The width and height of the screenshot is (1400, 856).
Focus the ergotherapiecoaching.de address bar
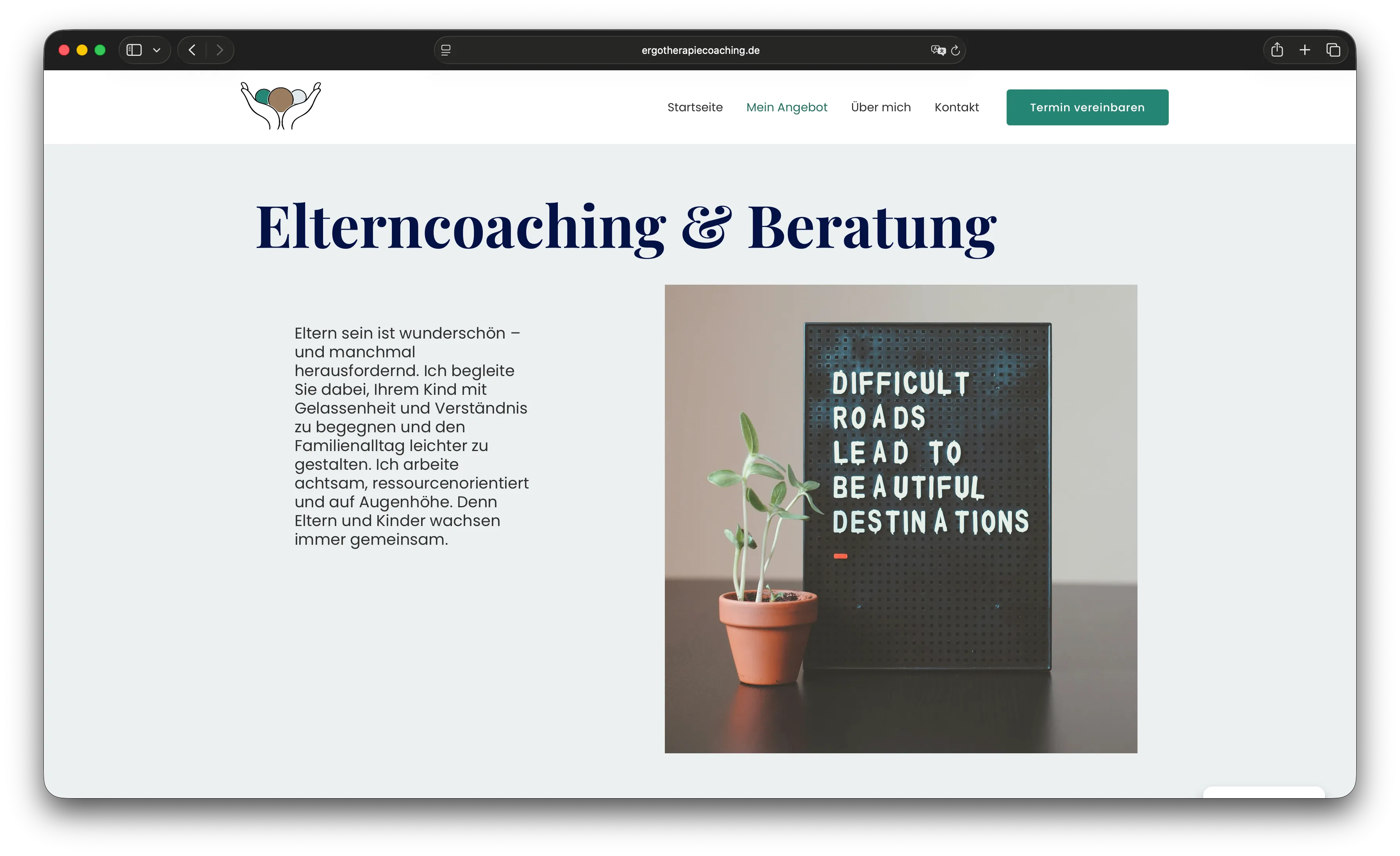700,50
